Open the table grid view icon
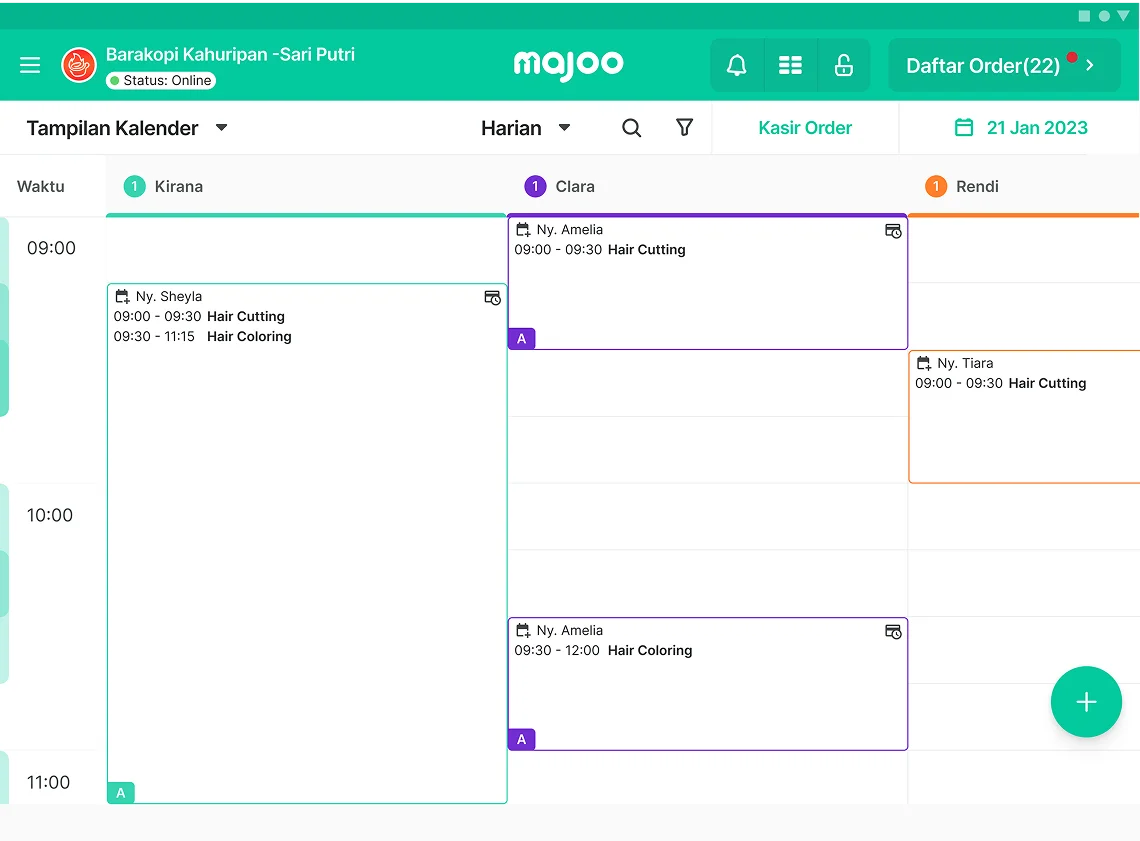The height and width of the screenshot is (841, 1140). tap(791, 66)
